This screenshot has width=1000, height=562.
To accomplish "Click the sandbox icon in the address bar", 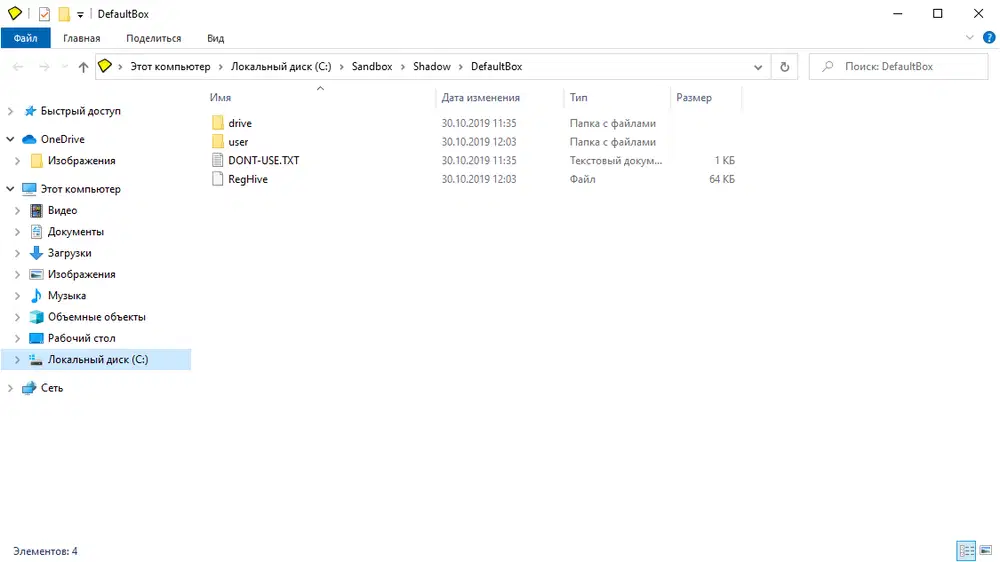I will (105, 66).
